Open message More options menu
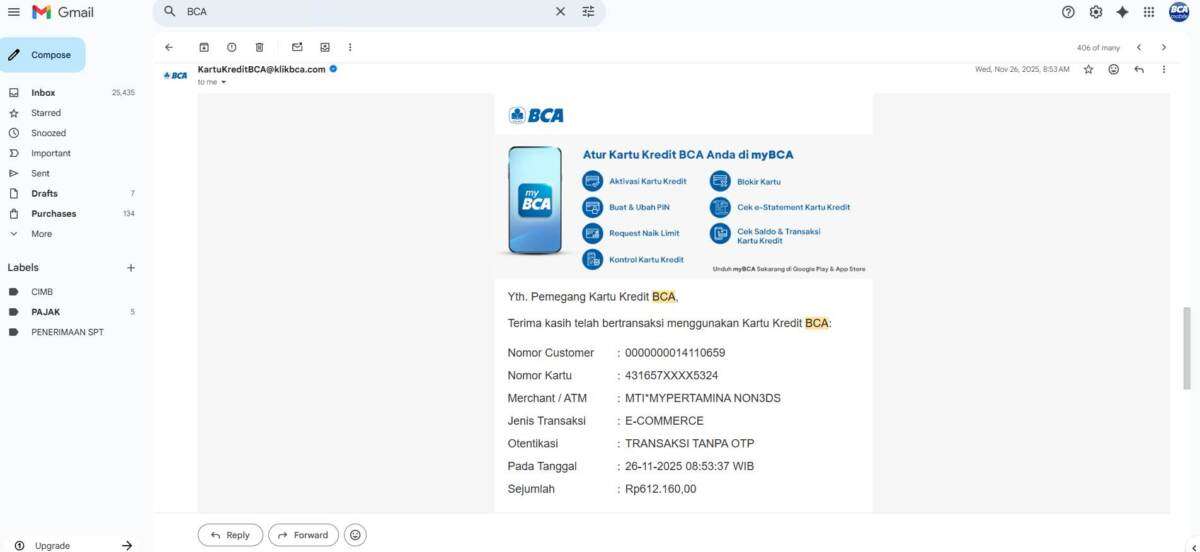This screenshot has height=552, width=1200. click(x=1163, y=69)
